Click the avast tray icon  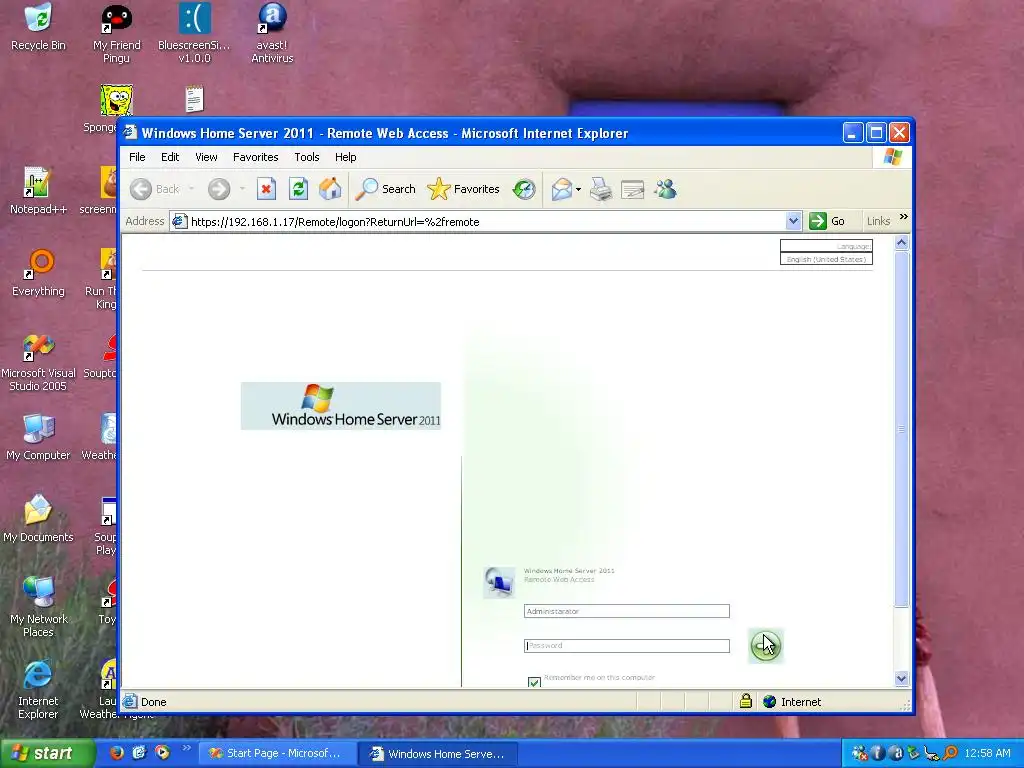click(896, 754)
